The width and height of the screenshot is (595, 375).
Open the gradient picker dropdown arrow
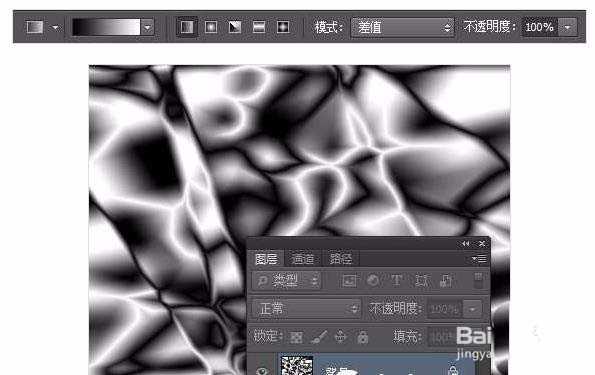pos(147,27)
